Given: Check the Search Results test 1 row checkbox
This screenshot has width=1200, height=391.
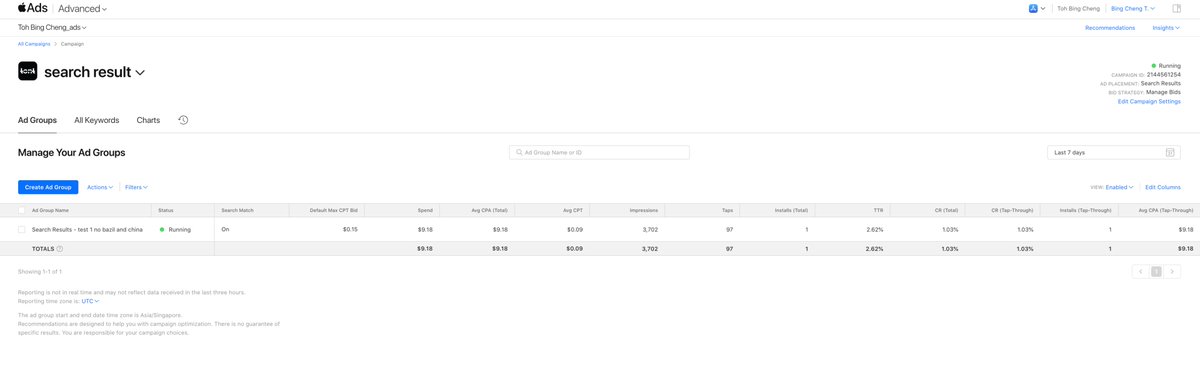Looking at the screenshot, I should [22, 229].
